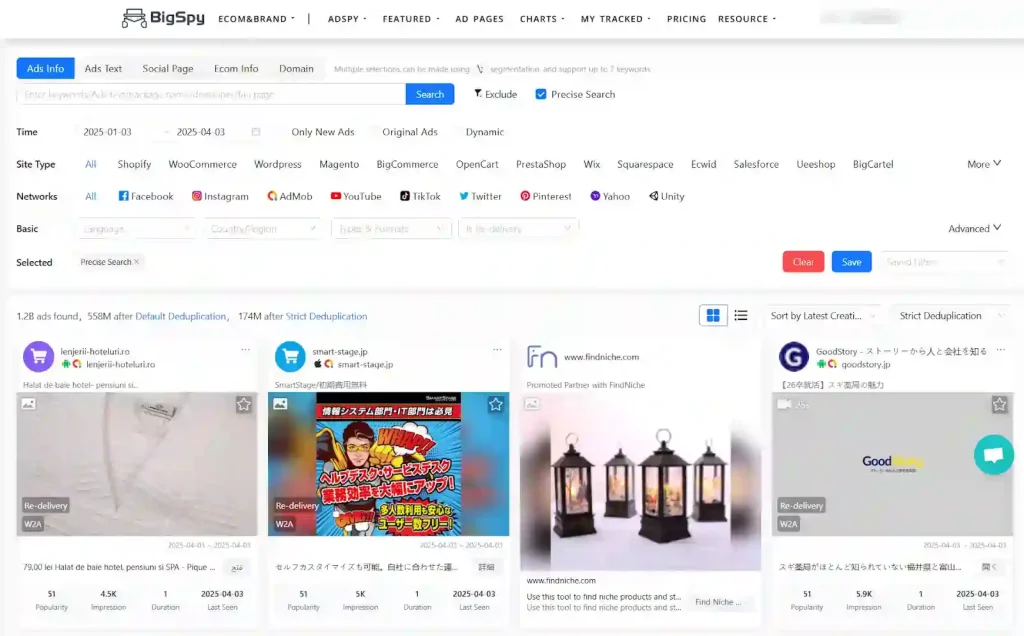This screenshot has width=1024, height=636.
Task: Select All under Site Type
Action: tap(90, 164)
